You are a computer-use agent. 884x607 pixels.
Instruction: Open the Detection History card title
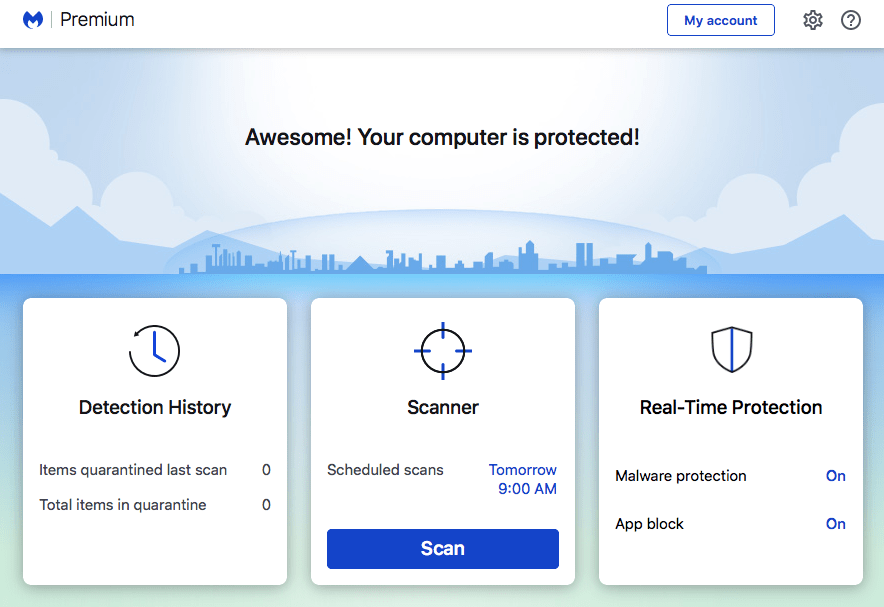coord(155,407)
